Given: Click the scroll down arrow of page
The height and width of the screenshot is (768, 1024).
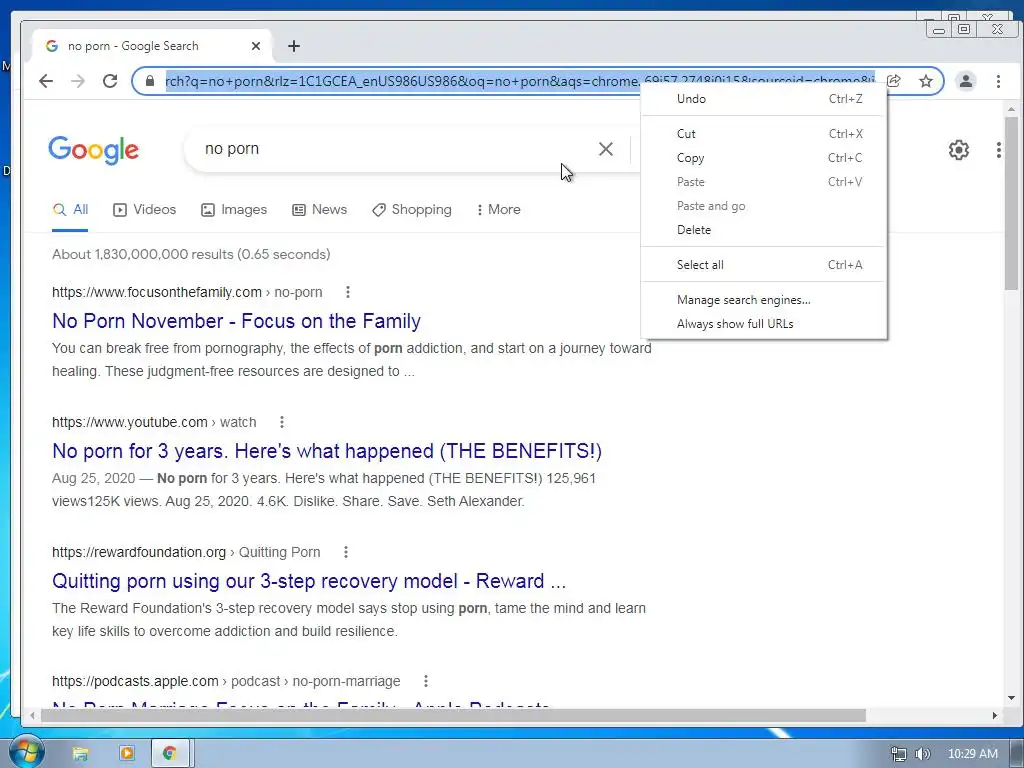Looking at the screenshot, I should coord(1011,698).
